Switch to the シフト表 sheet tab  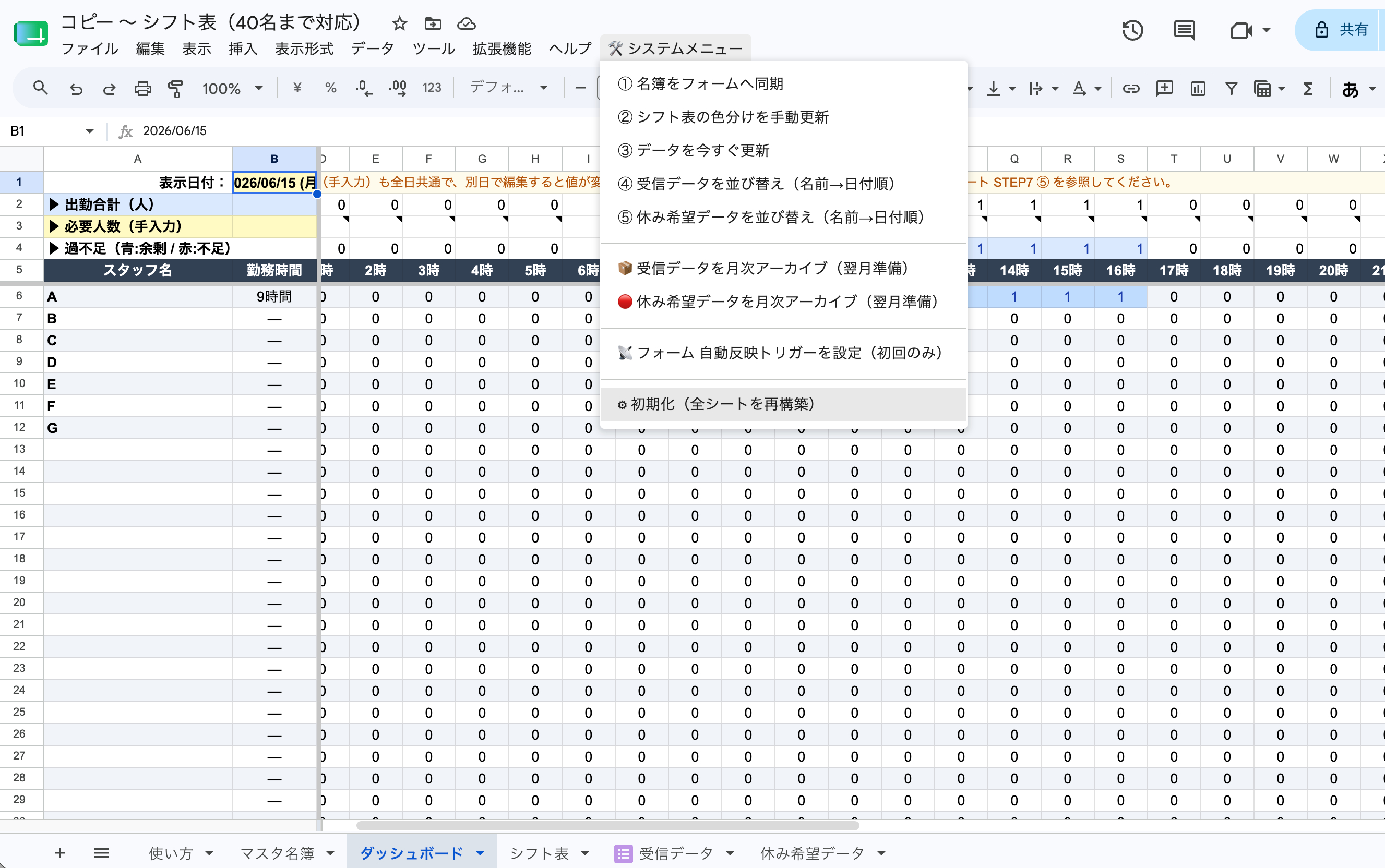(540, 853)
